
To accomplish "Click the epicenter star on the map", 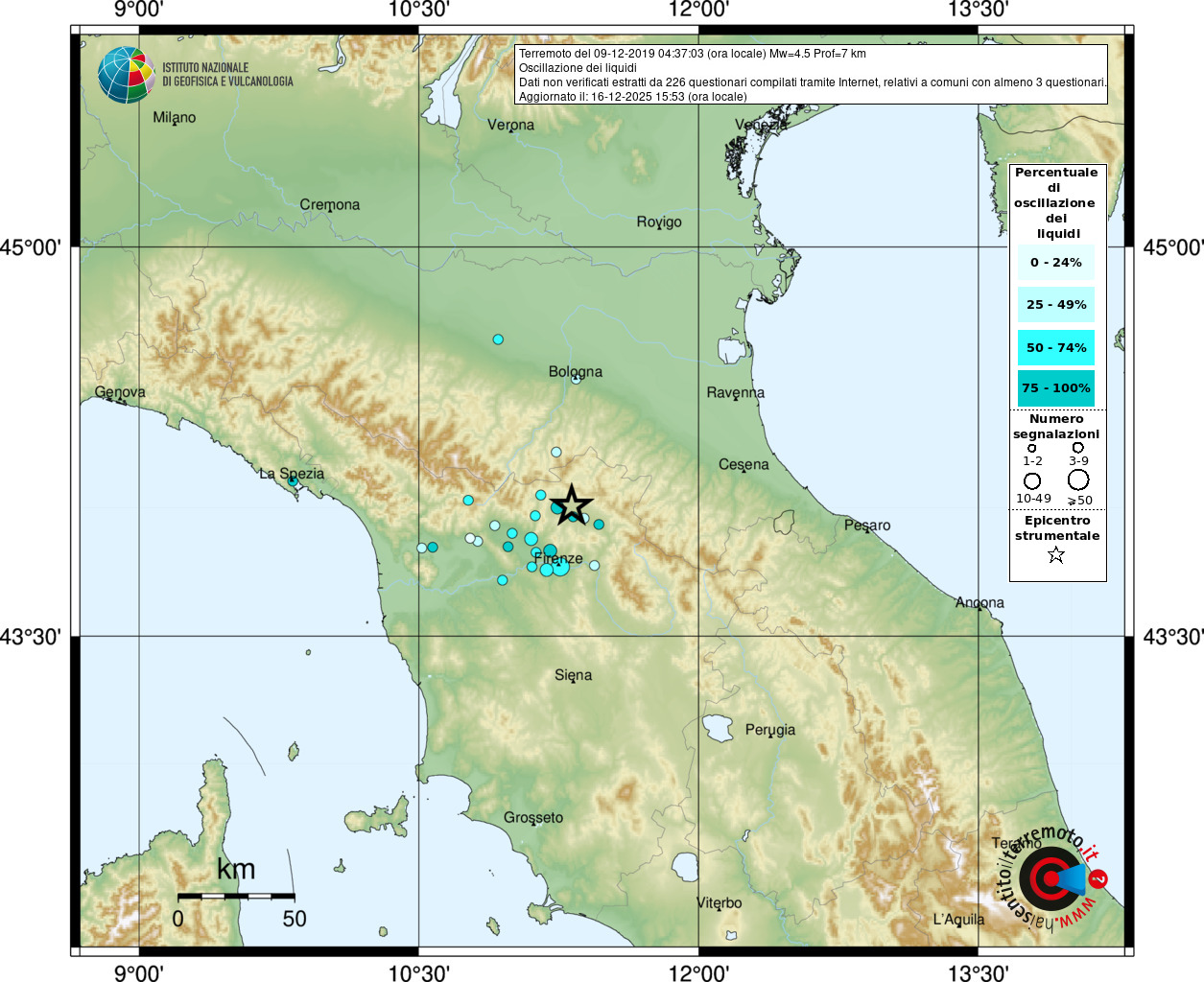I will pyautogui.click(x=572, y=503).
